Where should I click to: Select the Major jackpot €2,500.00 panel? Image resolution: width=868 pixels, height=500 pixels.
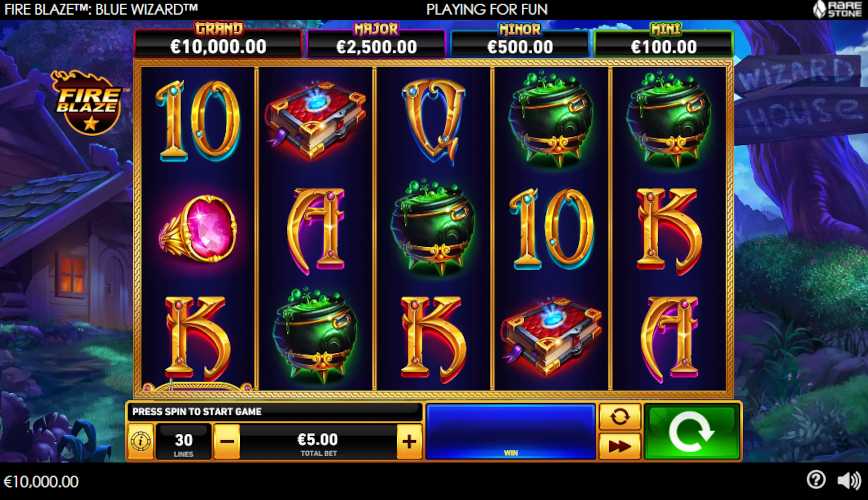point(376,40)
